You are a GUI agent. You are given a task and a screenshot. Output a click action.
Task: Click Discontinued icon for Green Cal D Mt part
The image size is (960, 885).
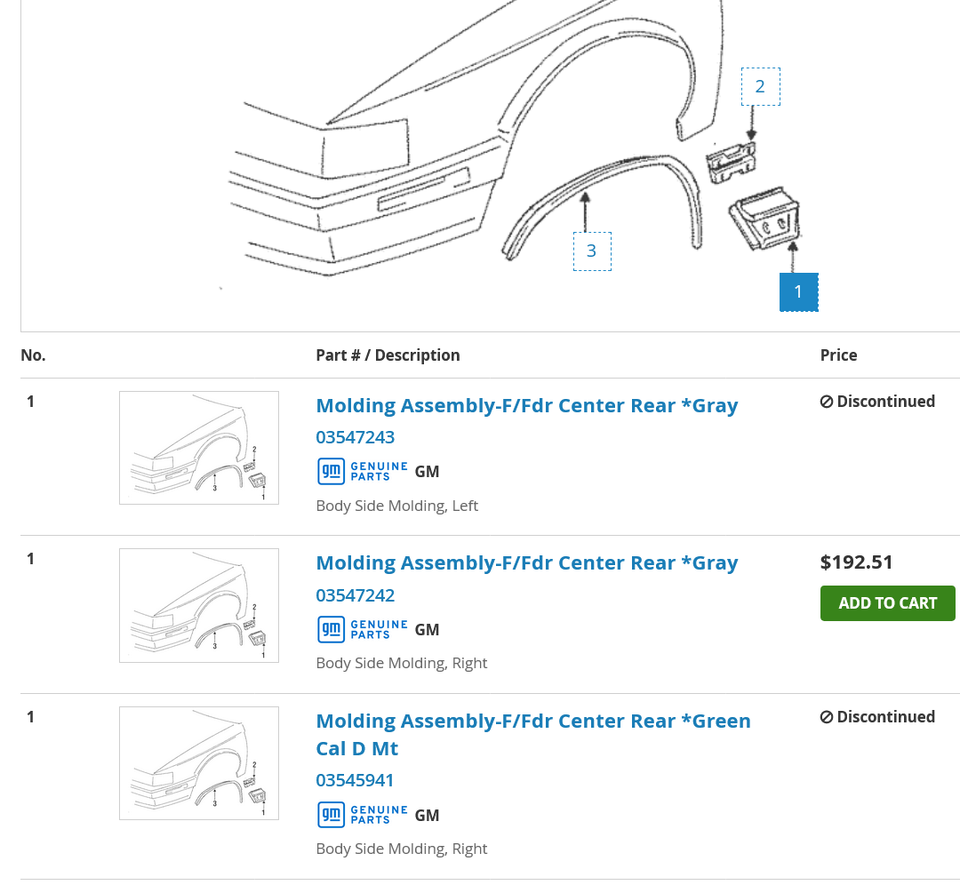pyautogui.click(x=827, y=717)
